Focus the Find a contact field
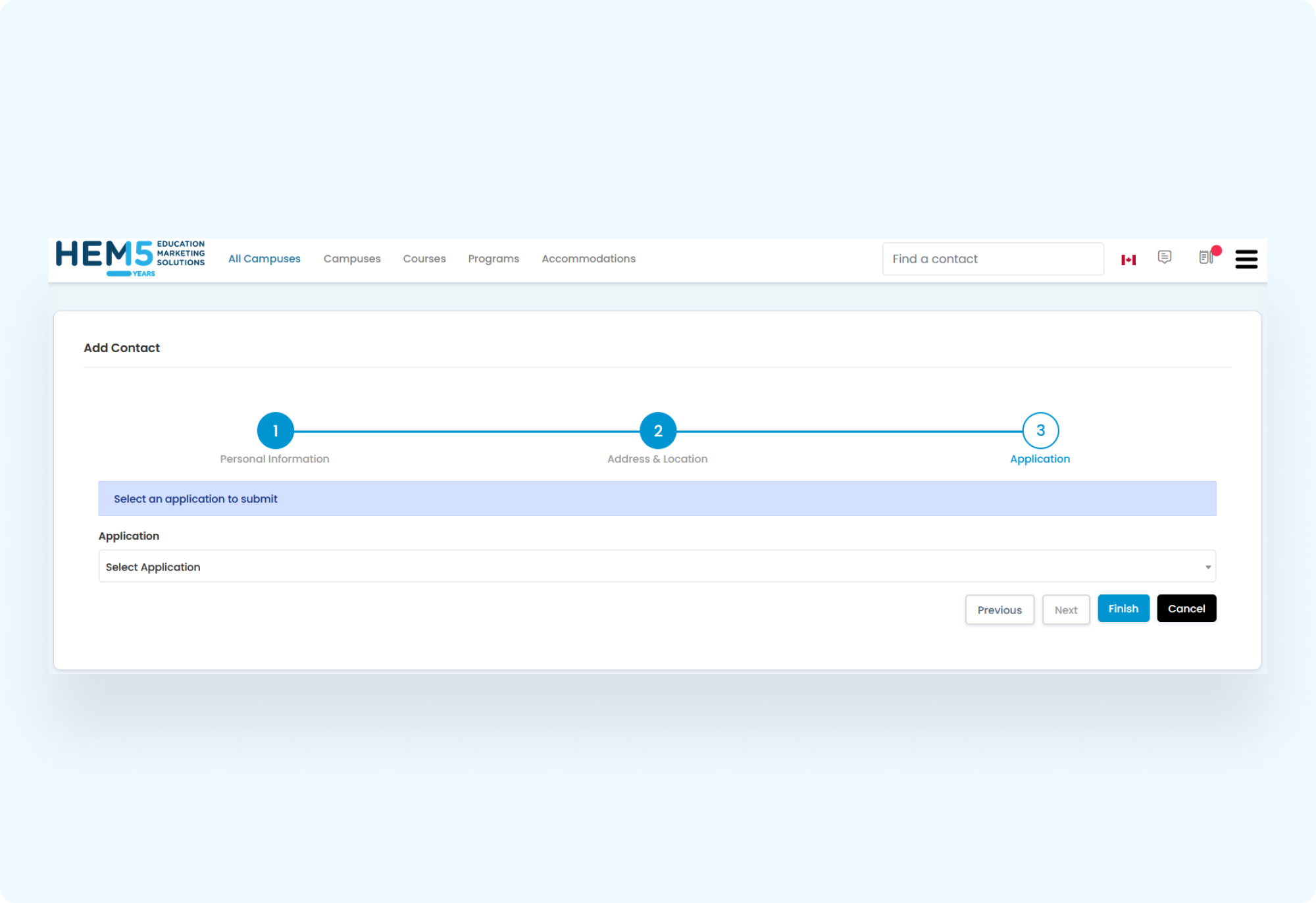The image size is (1316, 903). (993, 259)
